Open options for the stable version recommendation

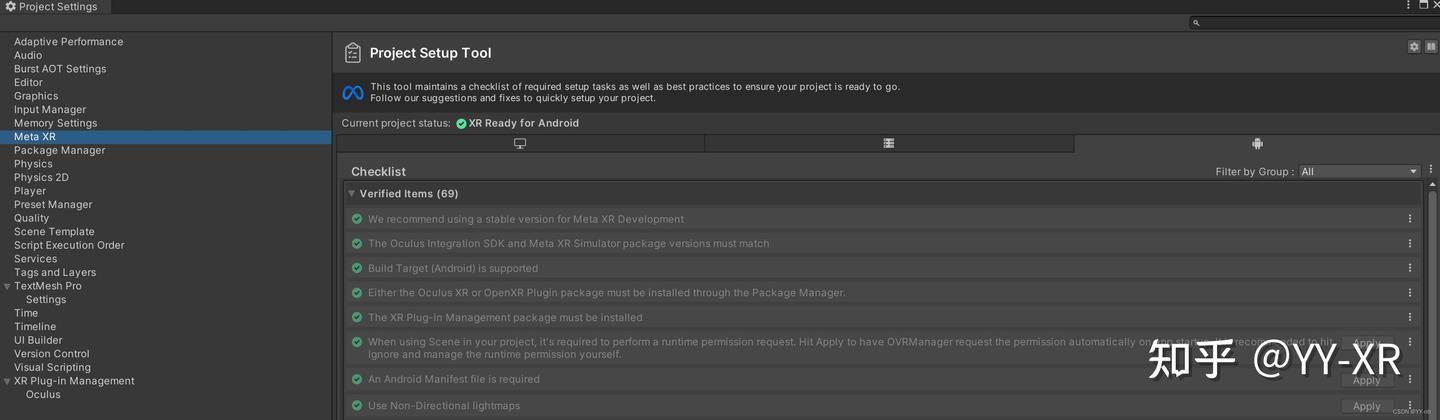[x=1410, y=219]
